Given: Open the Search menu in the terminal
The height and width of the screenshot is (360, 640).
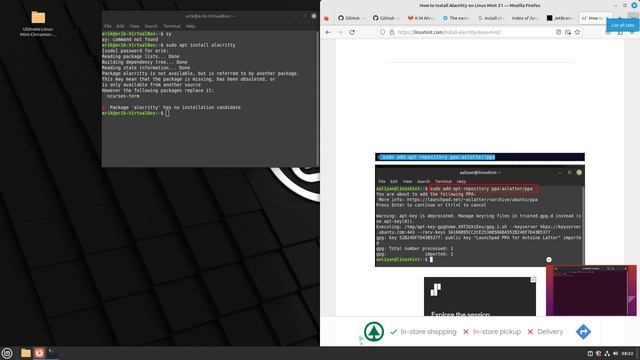Looking at the screenshot, I should (x=151, y=26).
